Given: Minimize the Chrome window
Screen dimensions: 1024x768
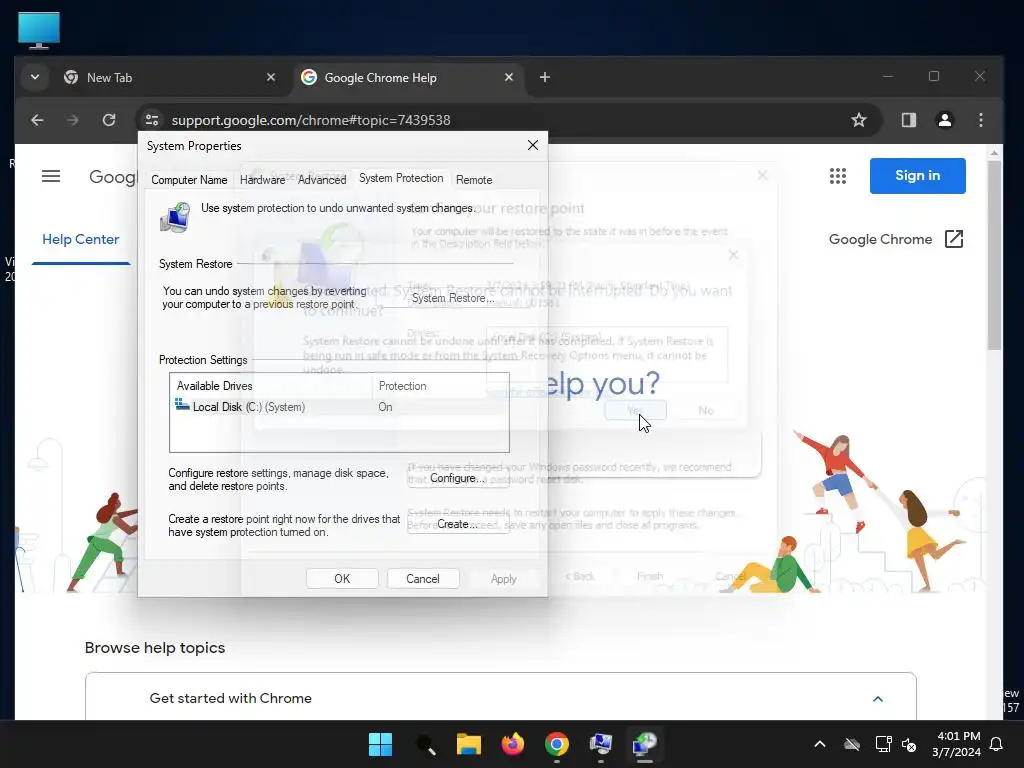Looking at the screenshot, I should tap(888, 76).
